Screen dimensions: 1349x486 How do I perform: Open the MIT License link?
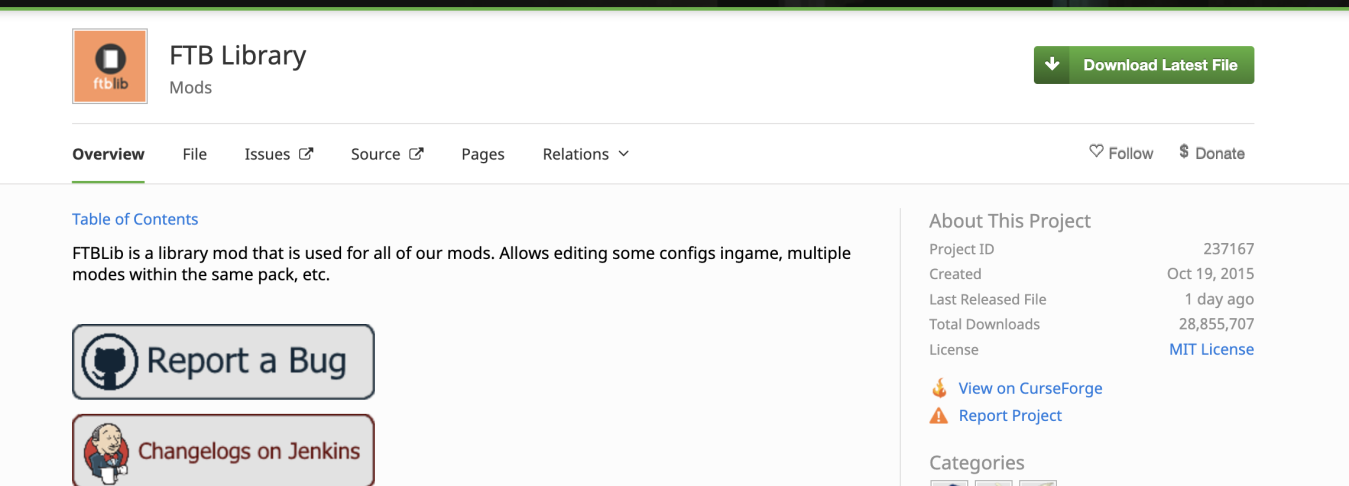[x=1211, y=349]
